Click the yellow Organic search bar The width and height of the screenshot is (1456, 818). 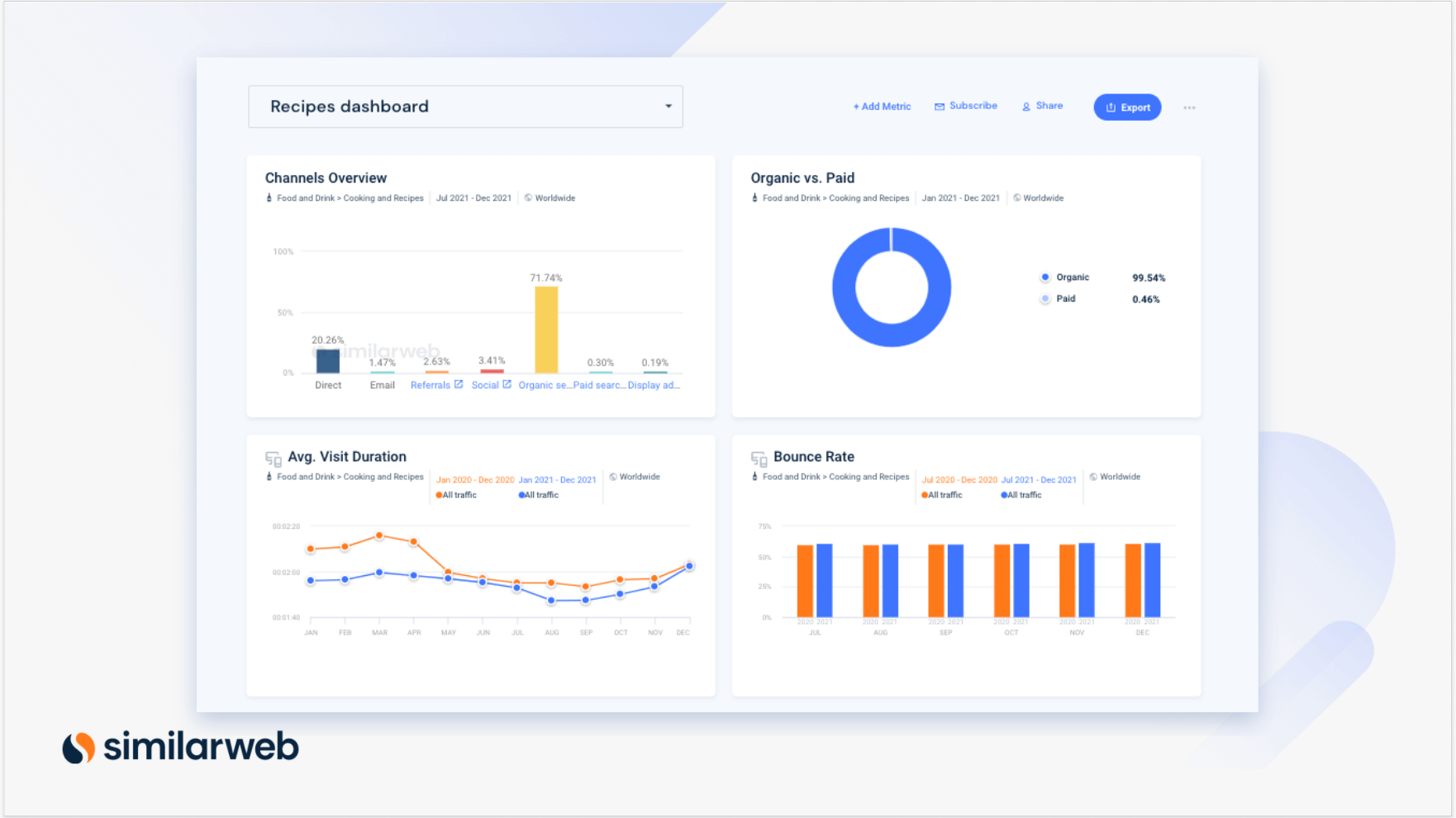click(x=546, y=331)
